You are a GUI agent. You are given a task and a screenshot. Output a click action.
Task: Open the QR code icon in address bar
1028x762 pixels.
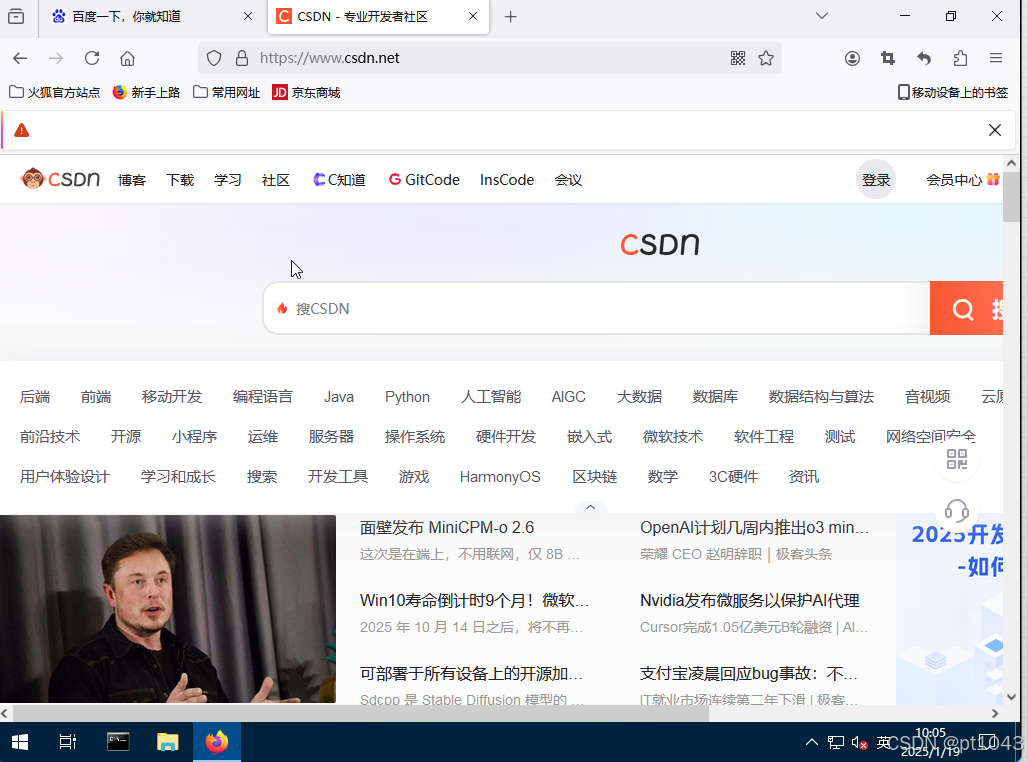point(738,58)
